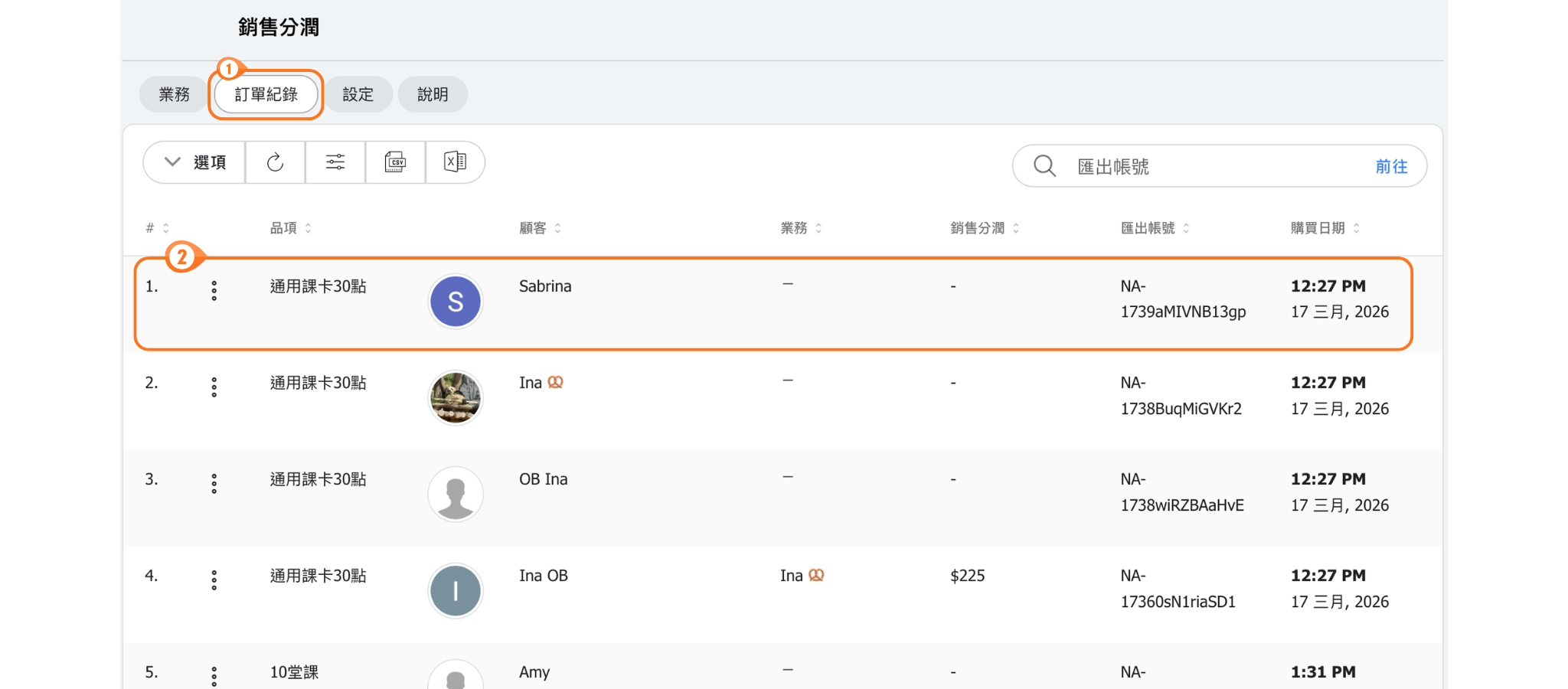1568x689 pixels.
Task: Open three-dot menu for Ina OB row
Action: click(x=214, y=580)
